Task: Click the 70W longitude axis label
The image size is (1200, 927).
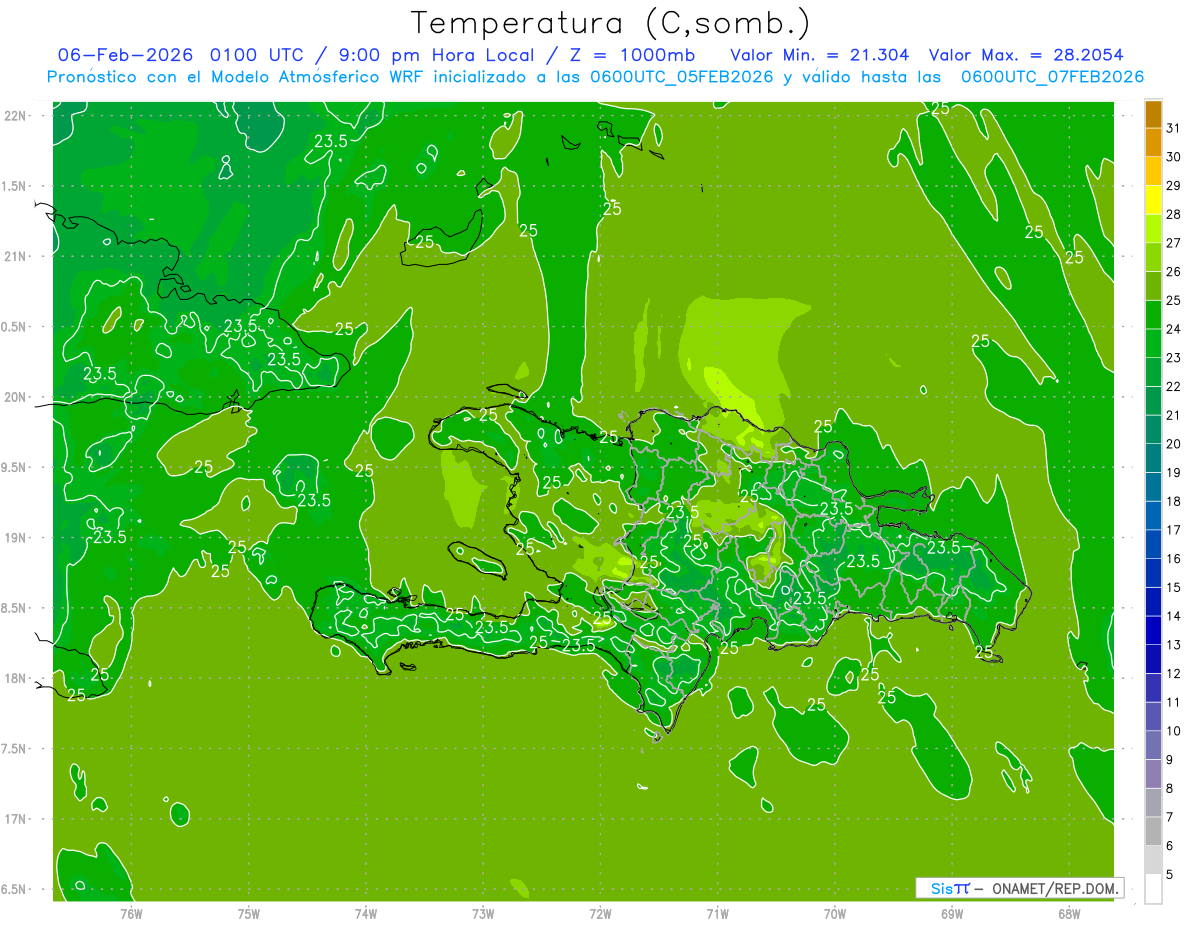Action: click(835, 913)
